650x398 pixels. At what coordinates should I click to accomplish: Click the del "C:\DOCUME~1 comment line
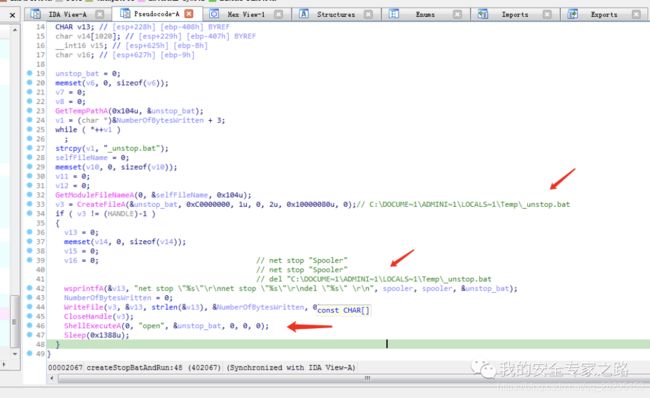[374, 279]
